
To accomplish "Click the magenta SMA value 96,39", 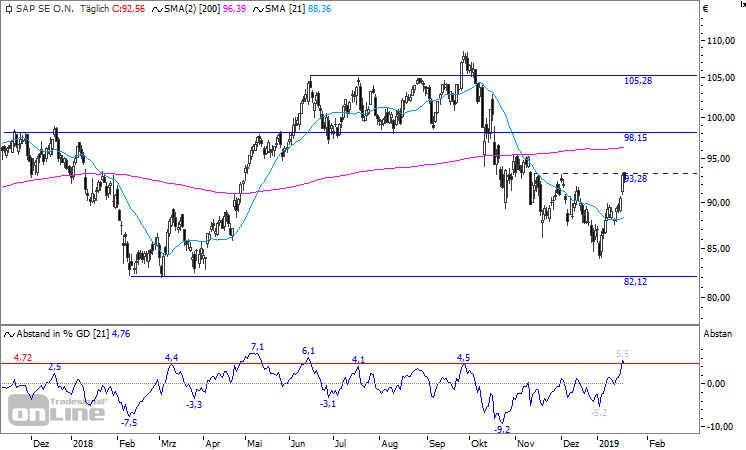I will [234, 9].
